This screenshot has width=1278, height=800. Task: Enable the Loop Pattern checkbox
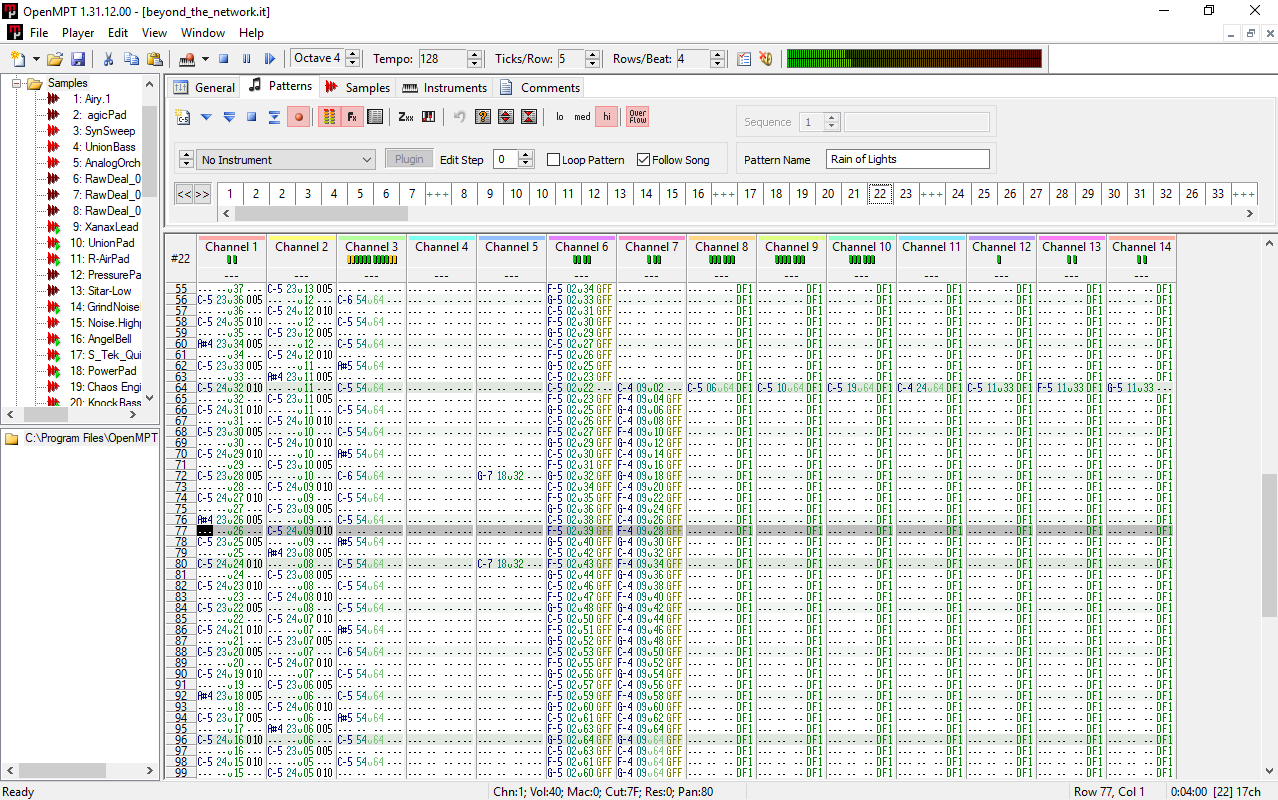coord(554,160)
